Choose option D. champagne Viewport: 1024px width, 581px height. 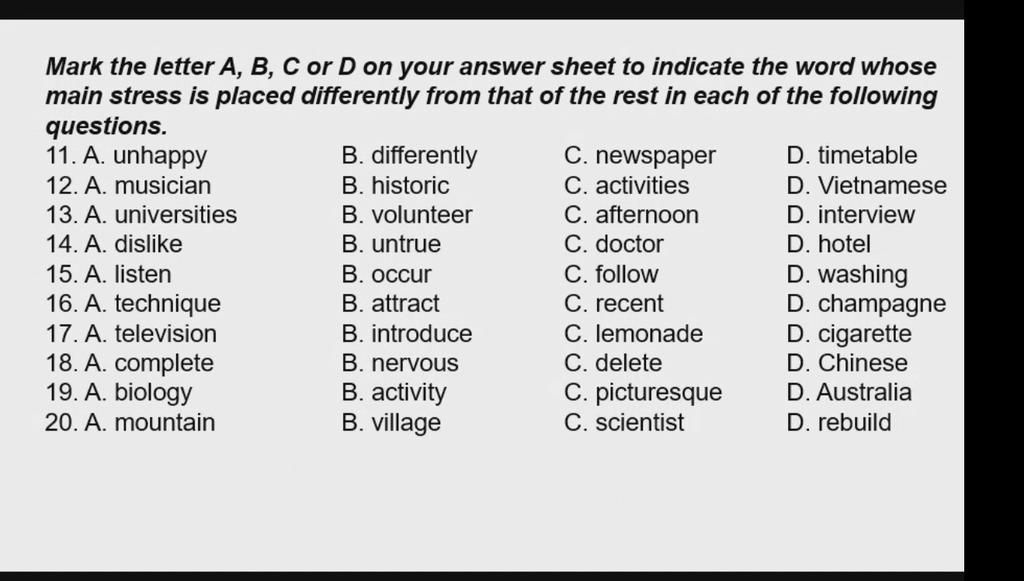tap(867, 304)
